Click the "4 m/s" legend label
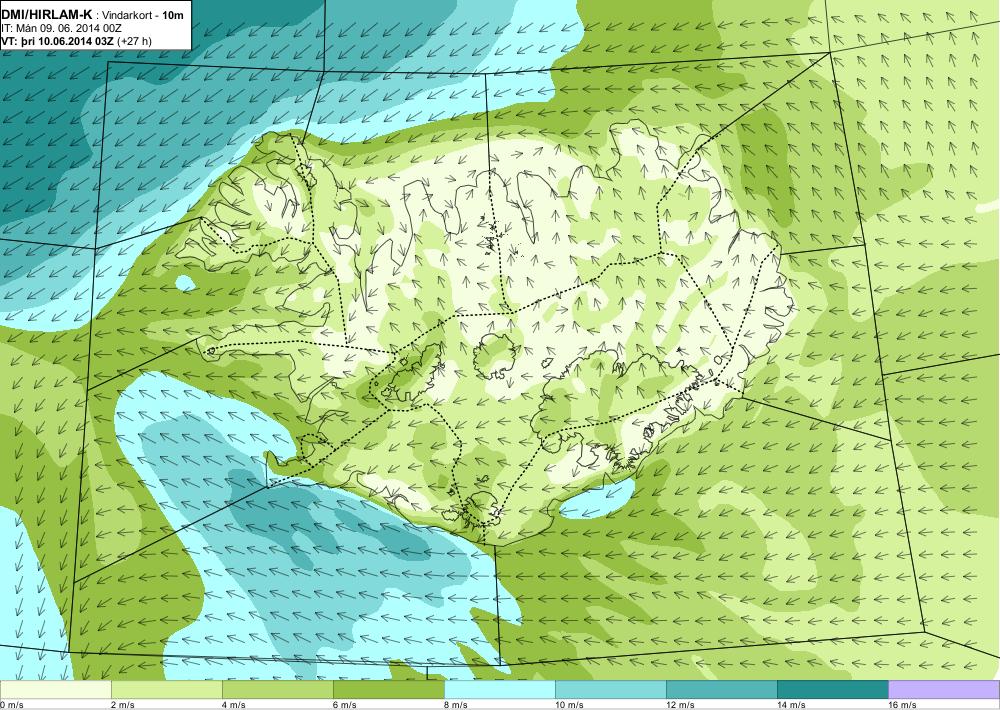The image size is (1000, 710). pyautogui.click(x=234, y=704)
